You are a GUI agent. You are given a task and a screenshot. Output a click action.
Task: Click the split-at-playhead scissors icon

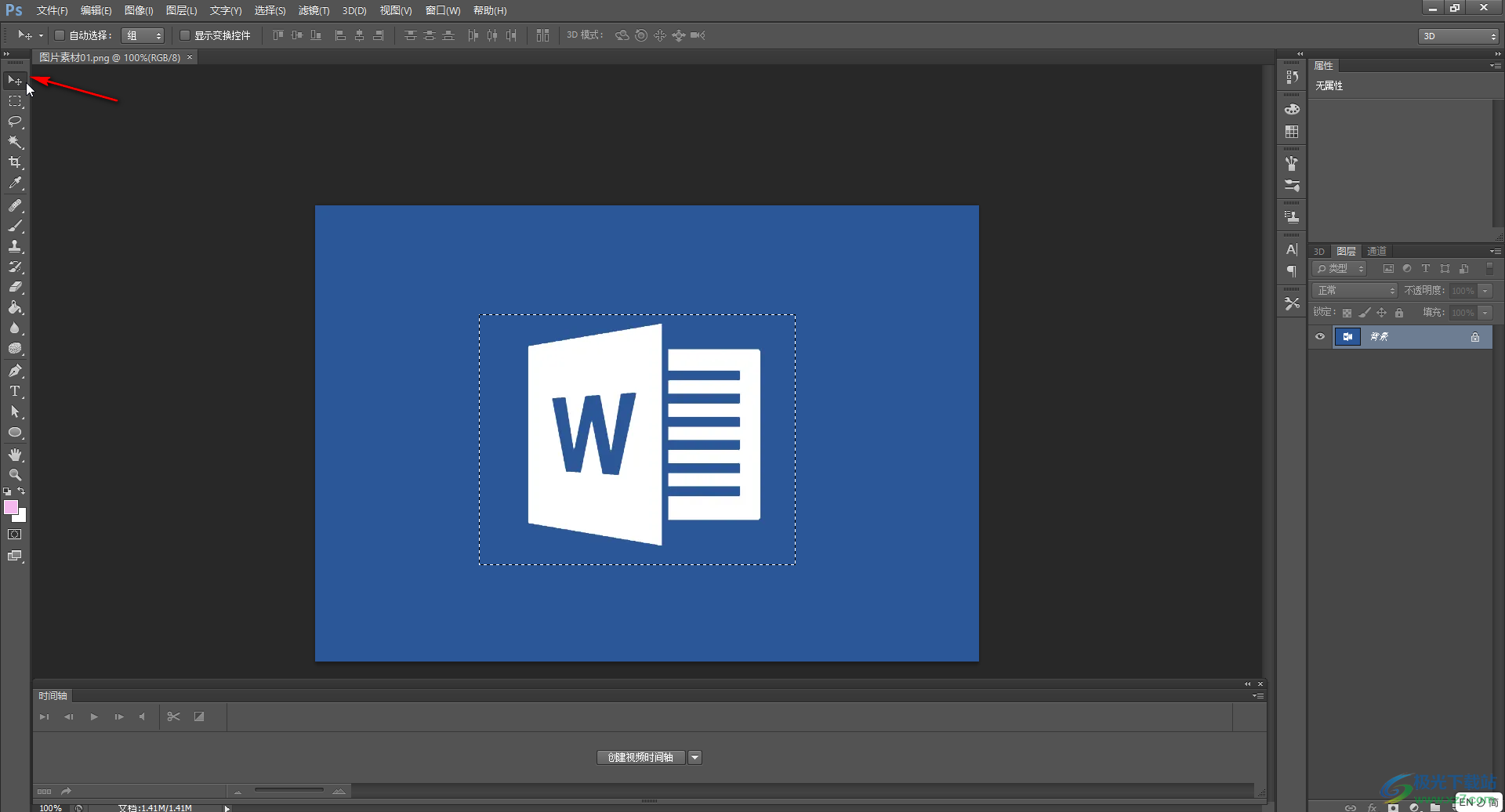click(x=174, y=716)
